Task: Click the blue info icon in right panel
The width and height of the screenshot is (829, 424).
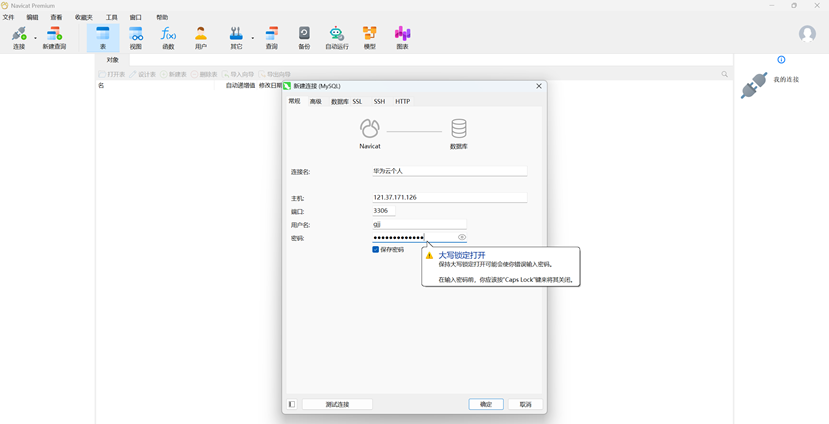Action: pos(781,60)
